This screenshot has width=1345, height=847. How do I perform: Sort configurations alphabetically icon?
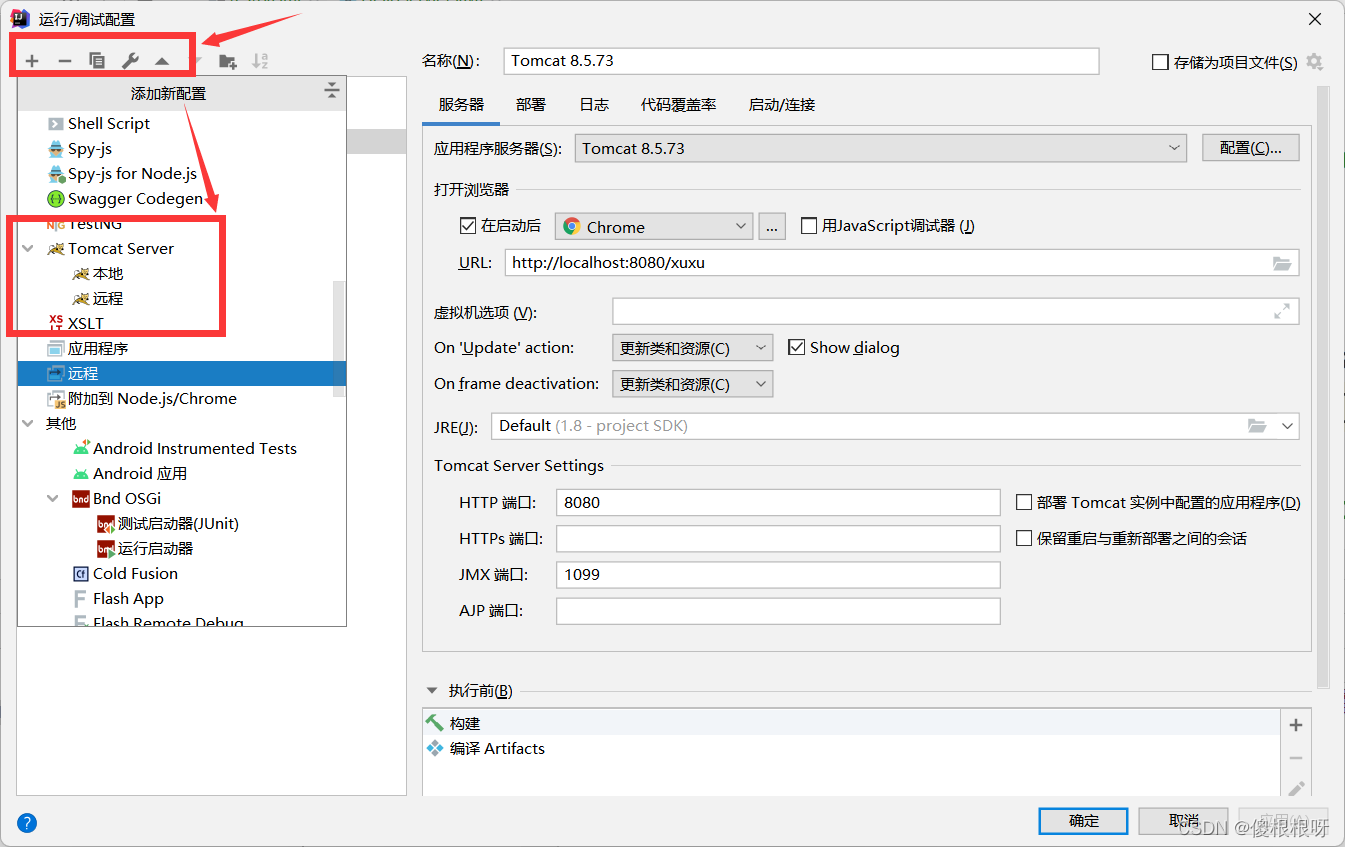pyautogui.click(x=260, y=61)
